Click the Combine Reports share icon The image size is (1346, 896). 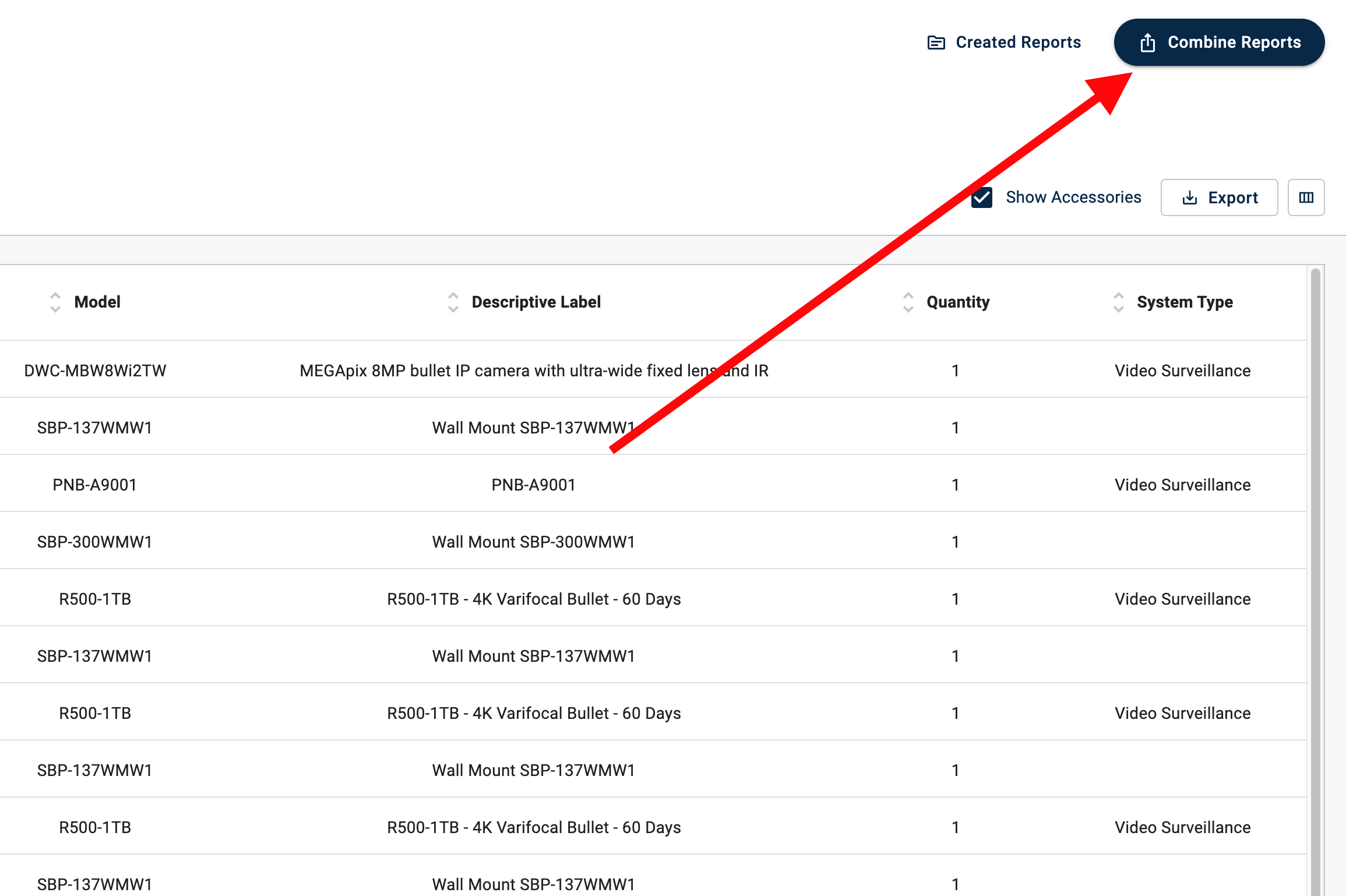click(x=1147, y=43)
